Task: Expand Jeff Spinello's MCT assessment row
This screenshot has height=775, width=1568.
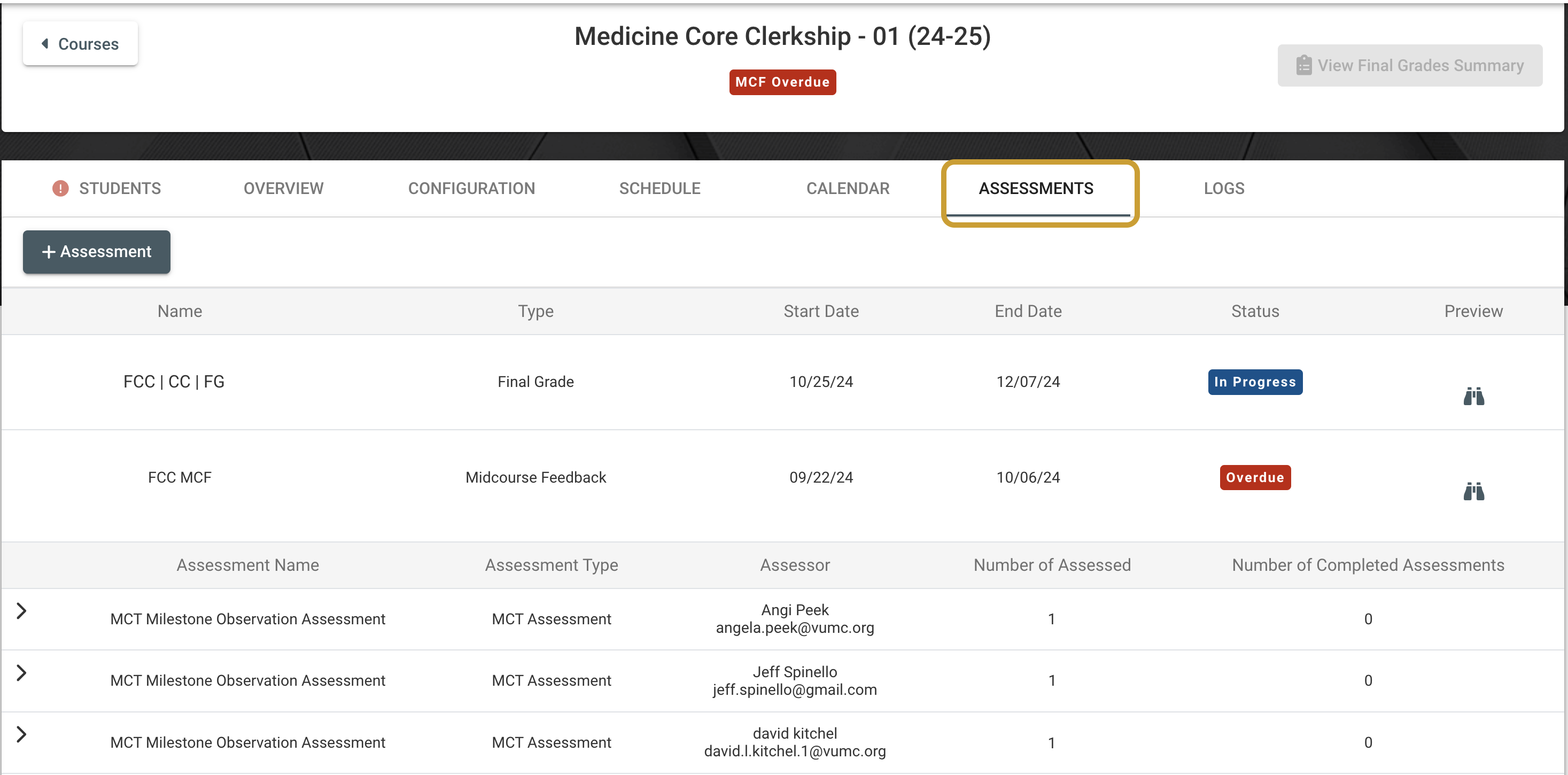Action: (x=21, y=673)
